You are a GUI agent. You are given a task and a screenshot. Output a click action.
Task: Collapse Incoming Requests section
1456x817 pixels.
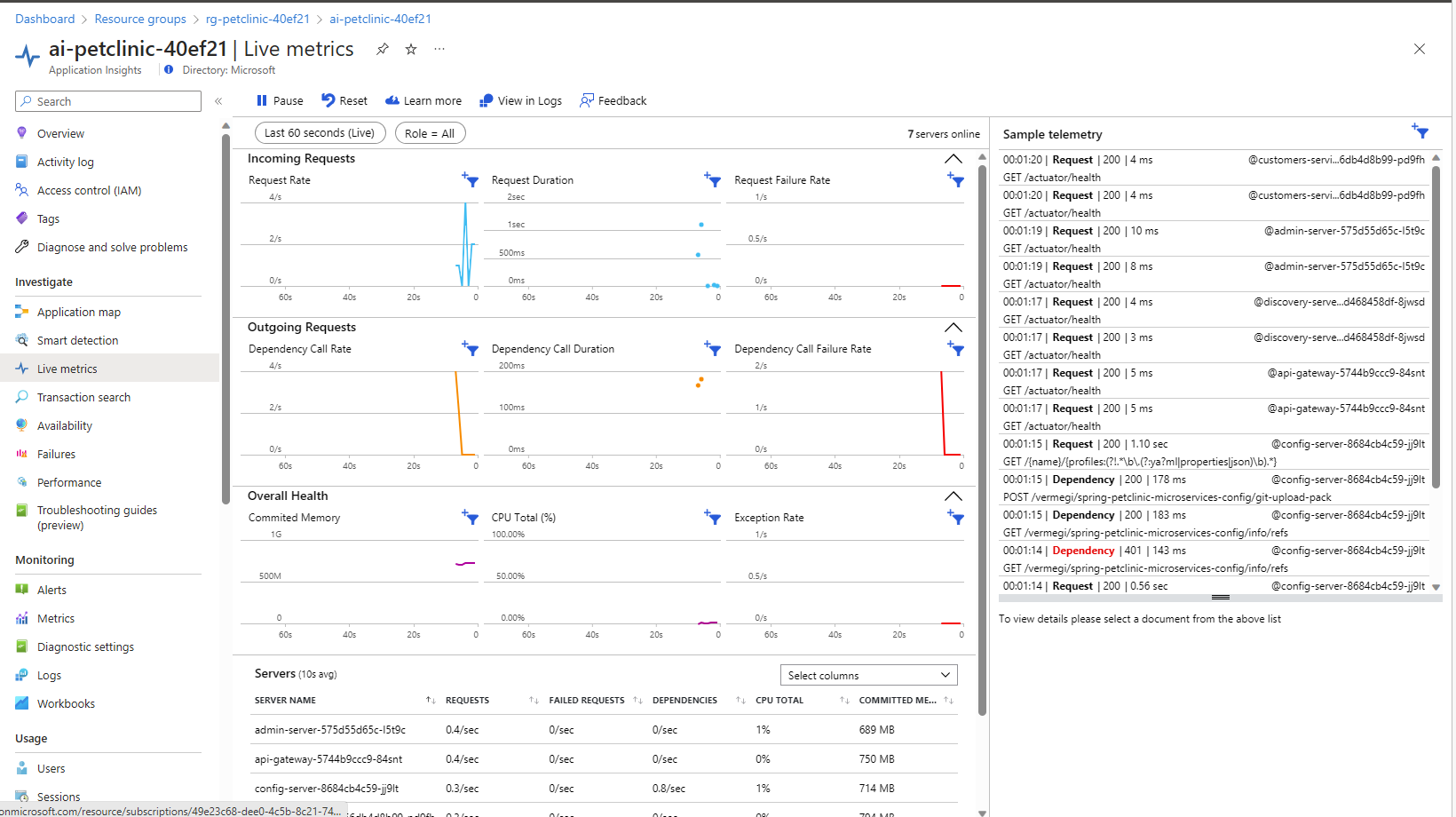[953, 159]
